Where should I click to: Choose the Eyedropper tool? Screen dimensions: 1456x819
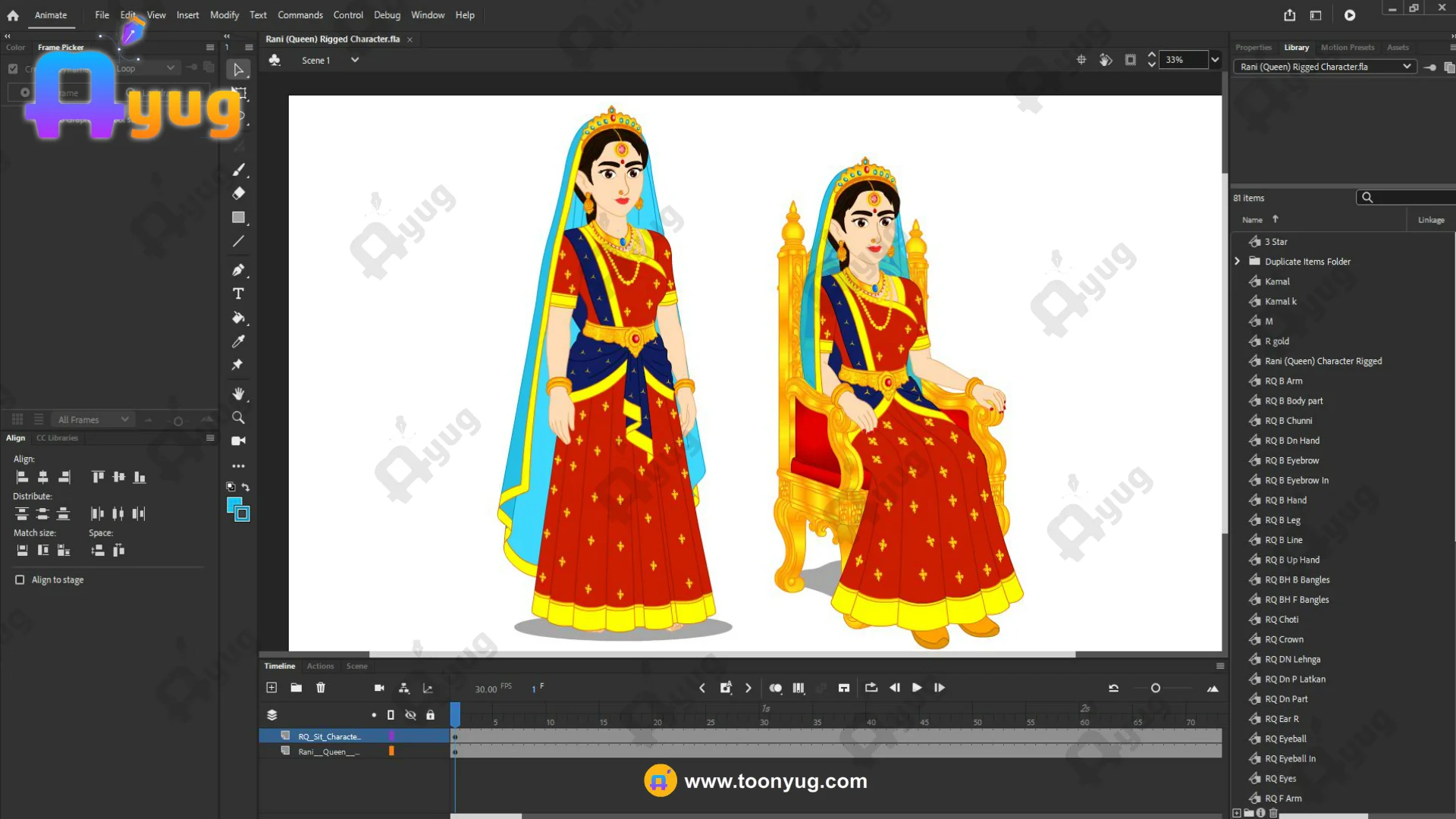238,341
